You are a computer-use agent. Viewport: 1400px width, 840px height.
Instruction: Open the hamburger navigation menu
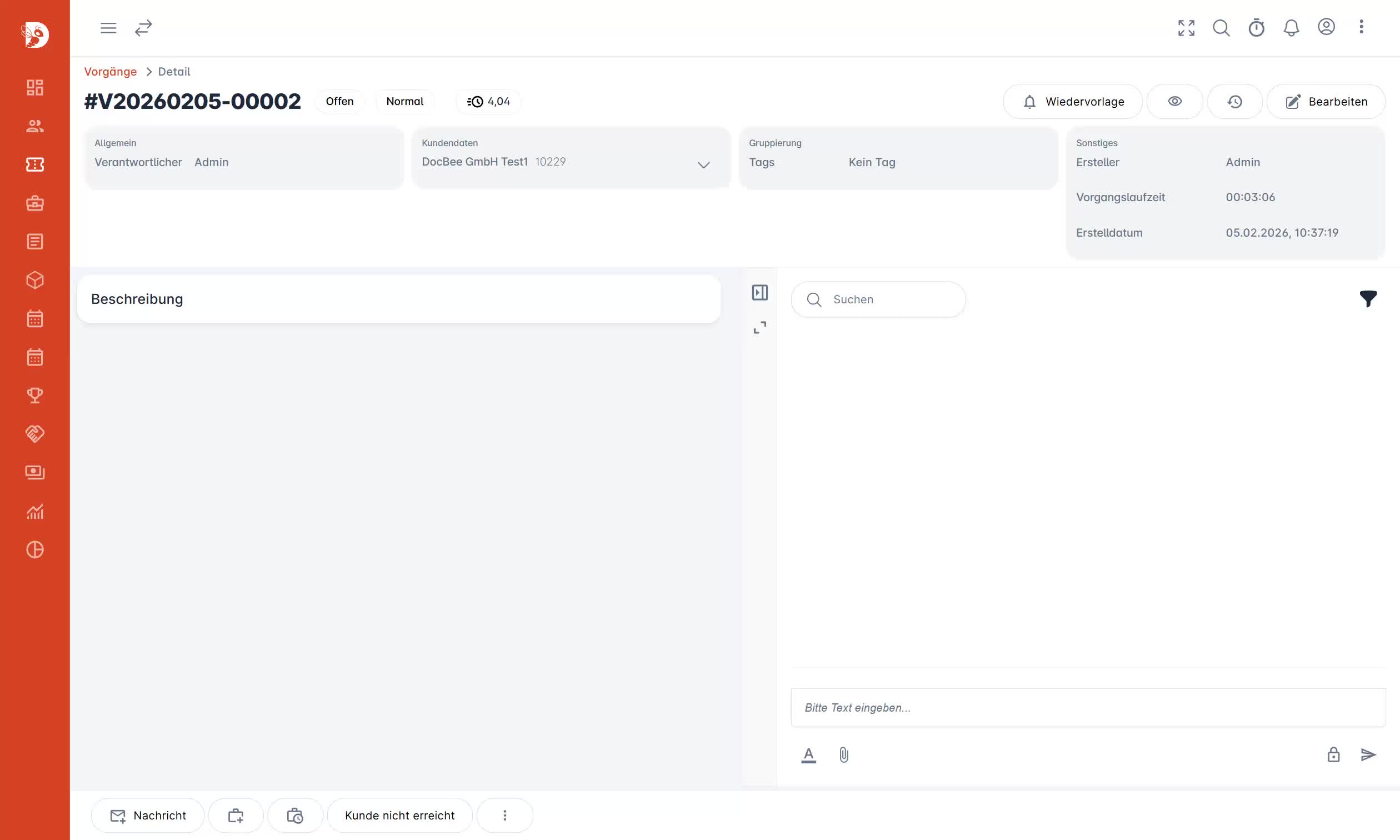pyautogui.click(x=108, y=28)
